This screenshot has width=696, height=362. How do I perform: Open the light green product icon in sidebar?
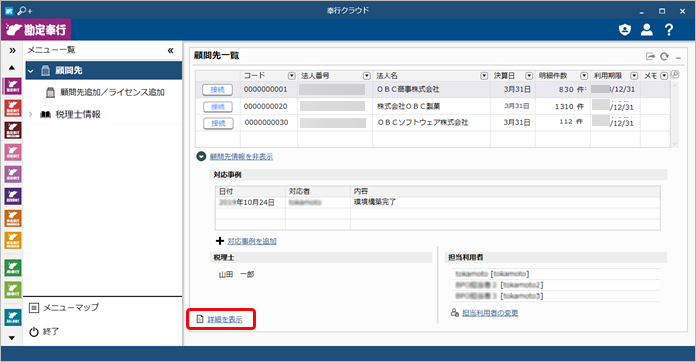coord(13,290)
